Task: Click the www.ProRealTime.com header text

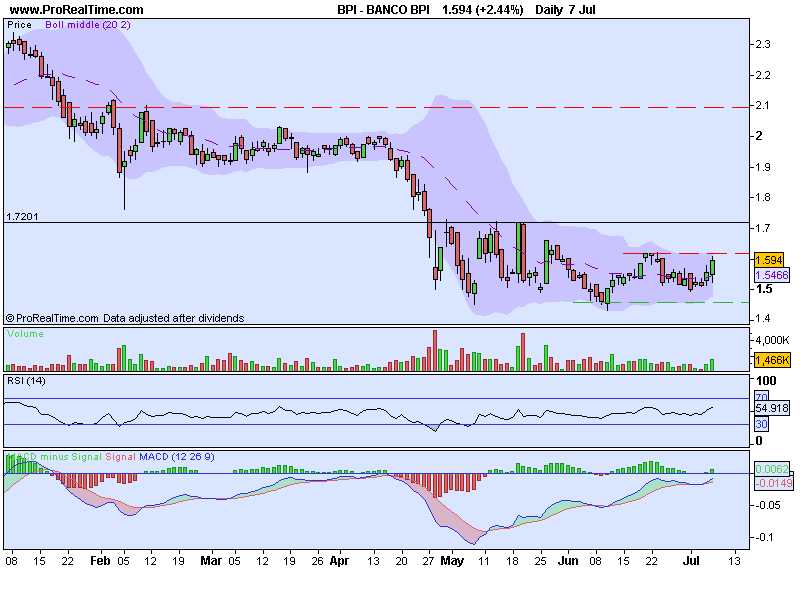Action: (x=77, y=10)
